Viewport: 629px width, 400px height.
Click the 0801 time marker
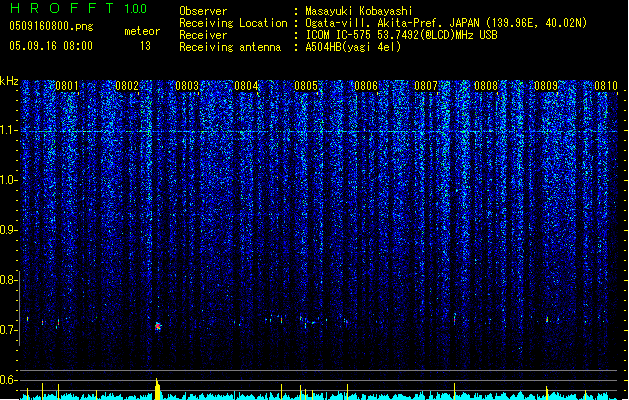click(67, 86)
